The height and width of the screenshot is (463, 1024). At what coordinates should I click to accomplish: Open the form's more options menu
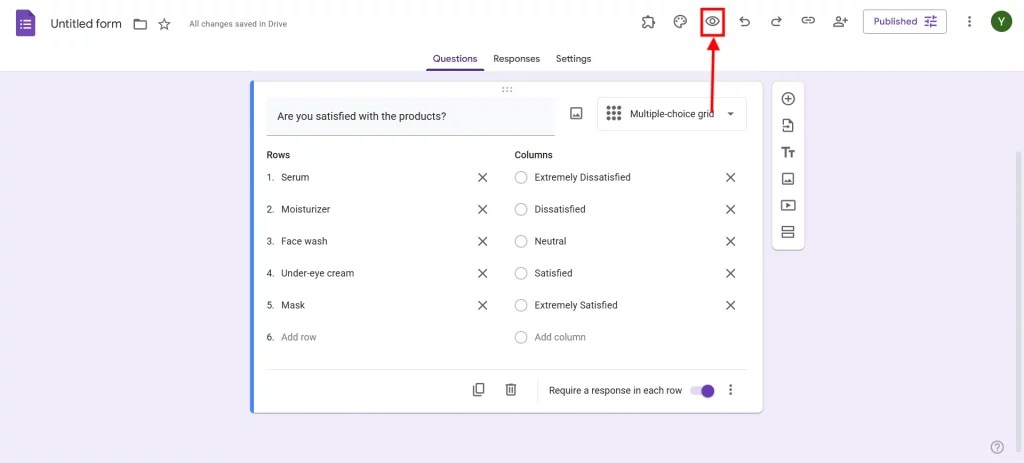[969, 22]
